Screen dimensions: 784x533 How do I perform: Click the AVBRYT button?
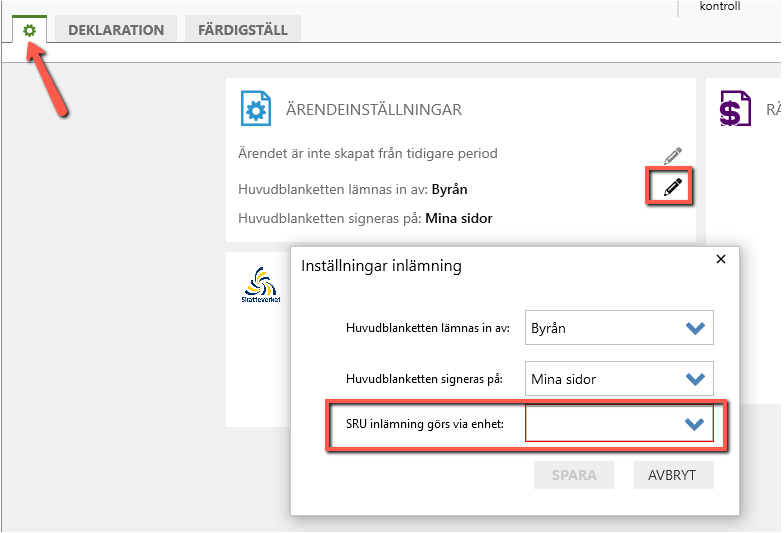(x=674, y=474)
